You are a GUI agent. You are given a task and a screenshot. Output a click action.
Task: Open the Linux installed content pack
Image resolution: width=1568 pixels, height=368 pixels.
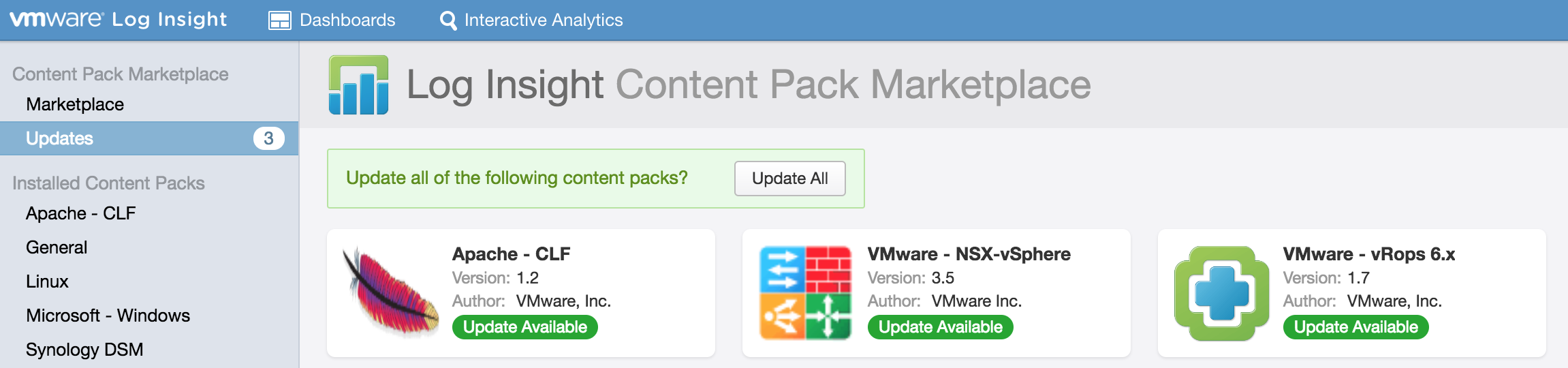(48, 281)
